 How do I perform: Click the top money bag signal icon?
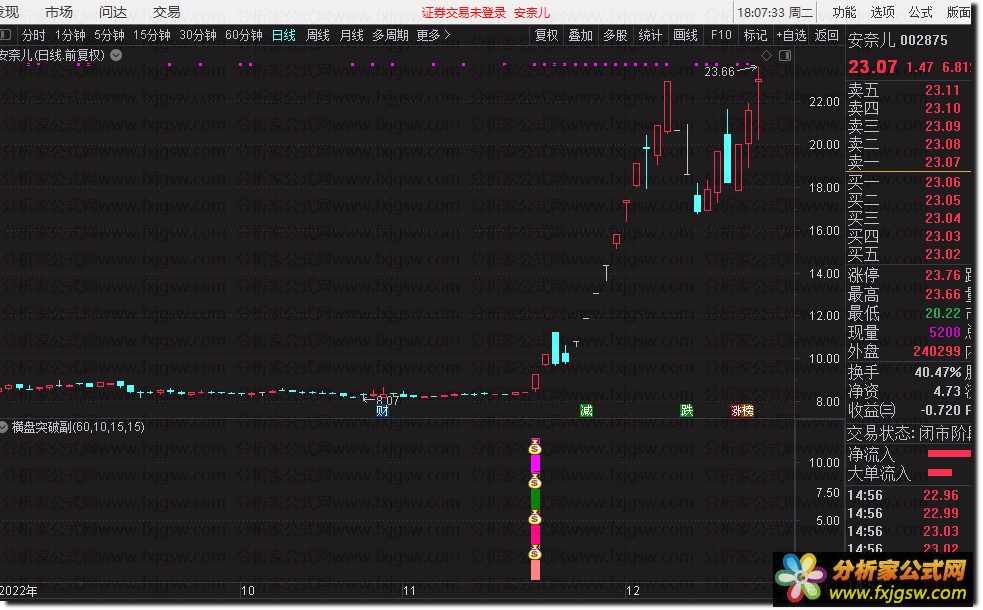pos(535,448)
